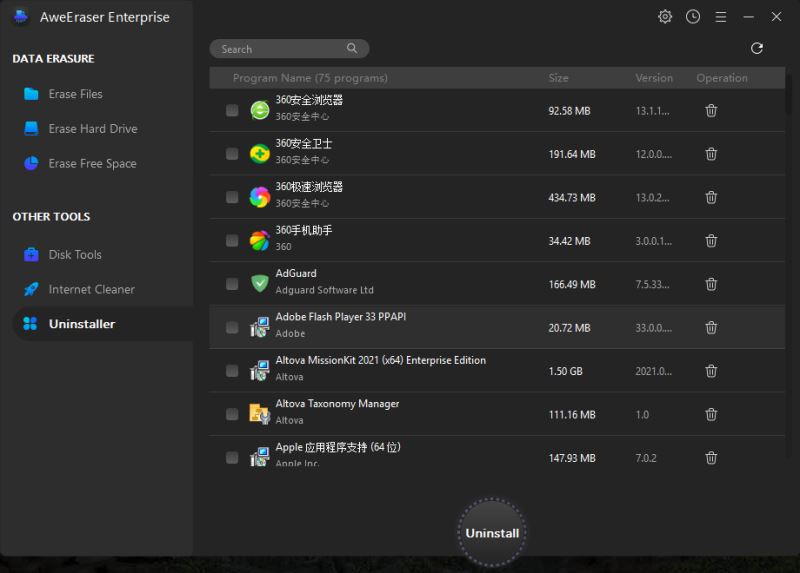Click the Apple 应用程序支持 program icon
The image size is (800, 573).
(260, 457)
